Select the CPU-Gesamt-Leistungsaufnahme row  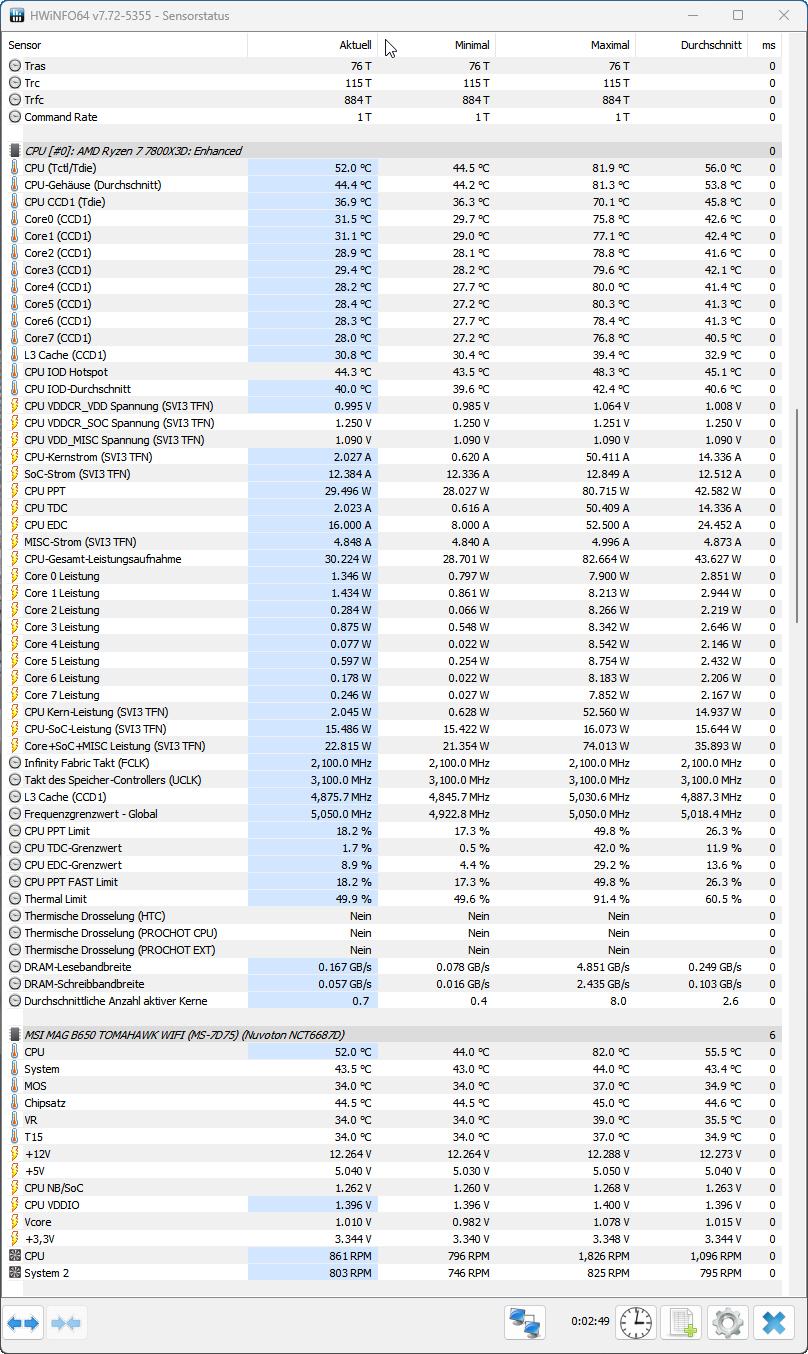click(392, 559)
